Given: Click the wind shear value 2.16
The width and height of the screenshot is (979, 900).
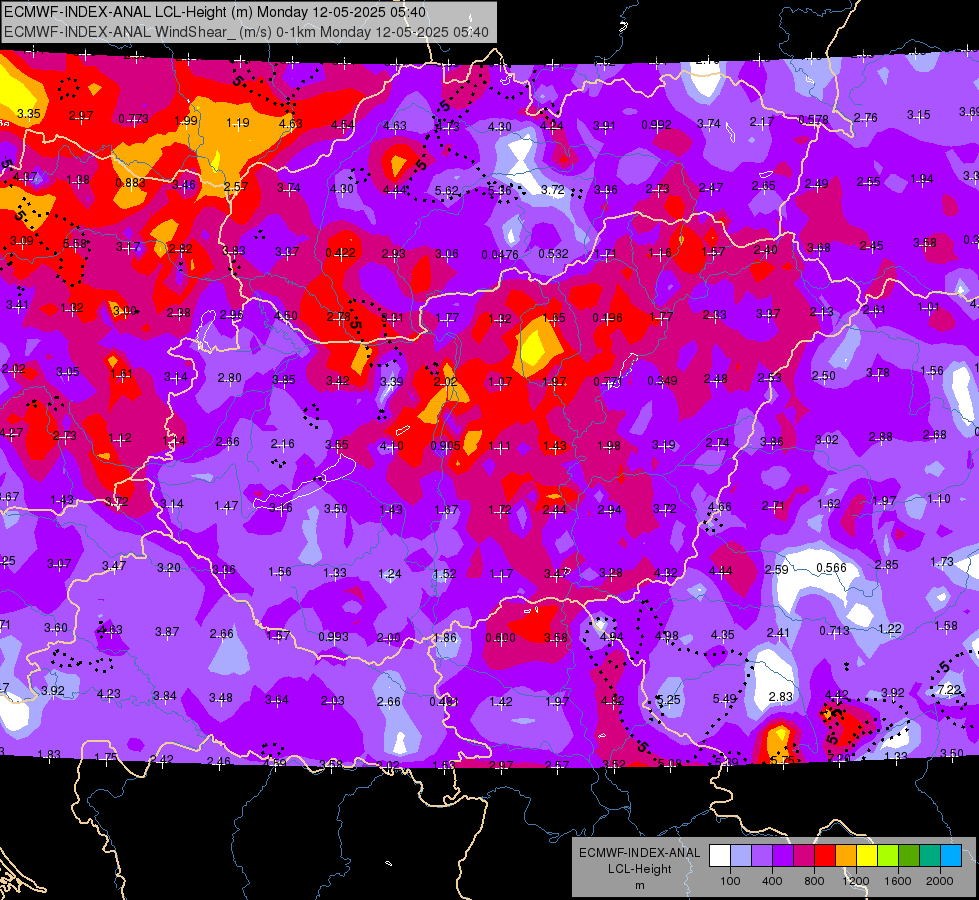Looking at the screenshot, I should [282, 444].
